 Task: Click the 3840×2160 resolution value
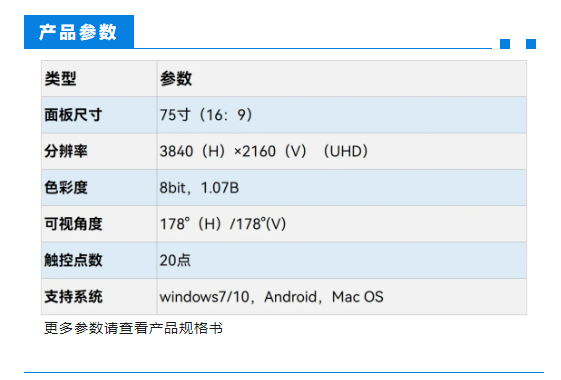[233, 151]
